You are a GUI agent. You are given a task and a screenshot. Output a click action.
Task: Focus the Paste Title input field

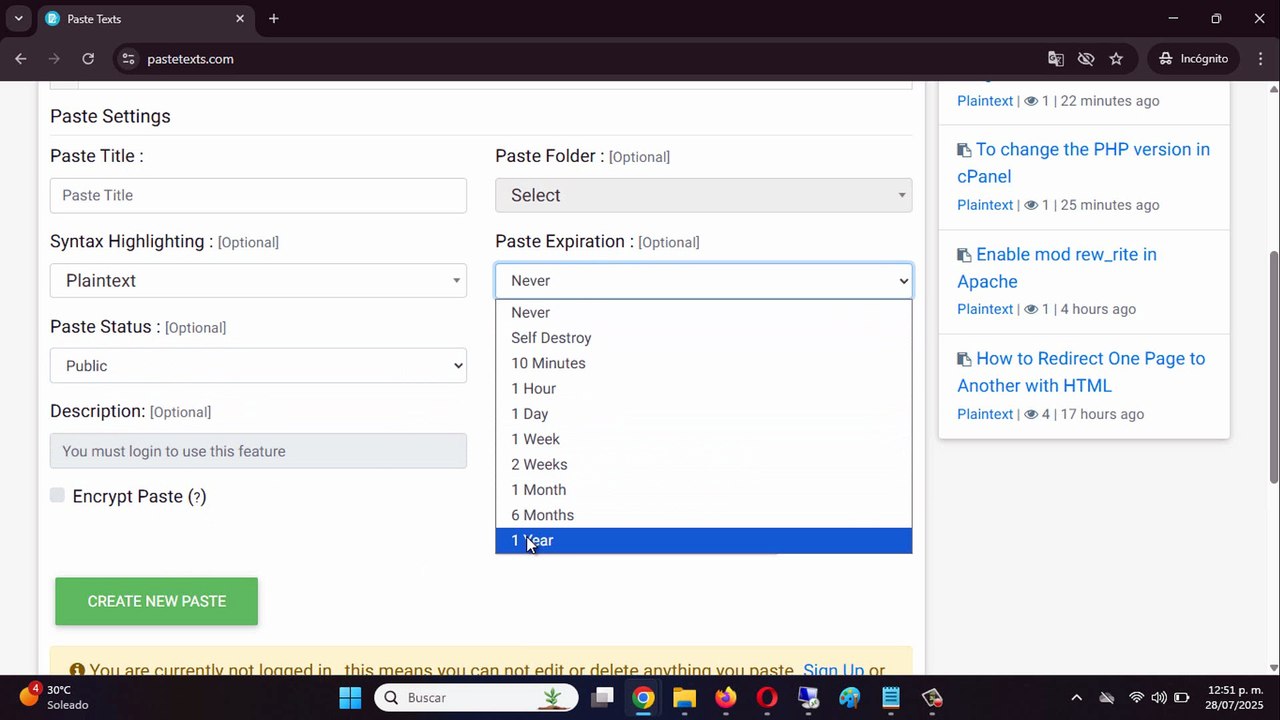click(x=258, y=195)
